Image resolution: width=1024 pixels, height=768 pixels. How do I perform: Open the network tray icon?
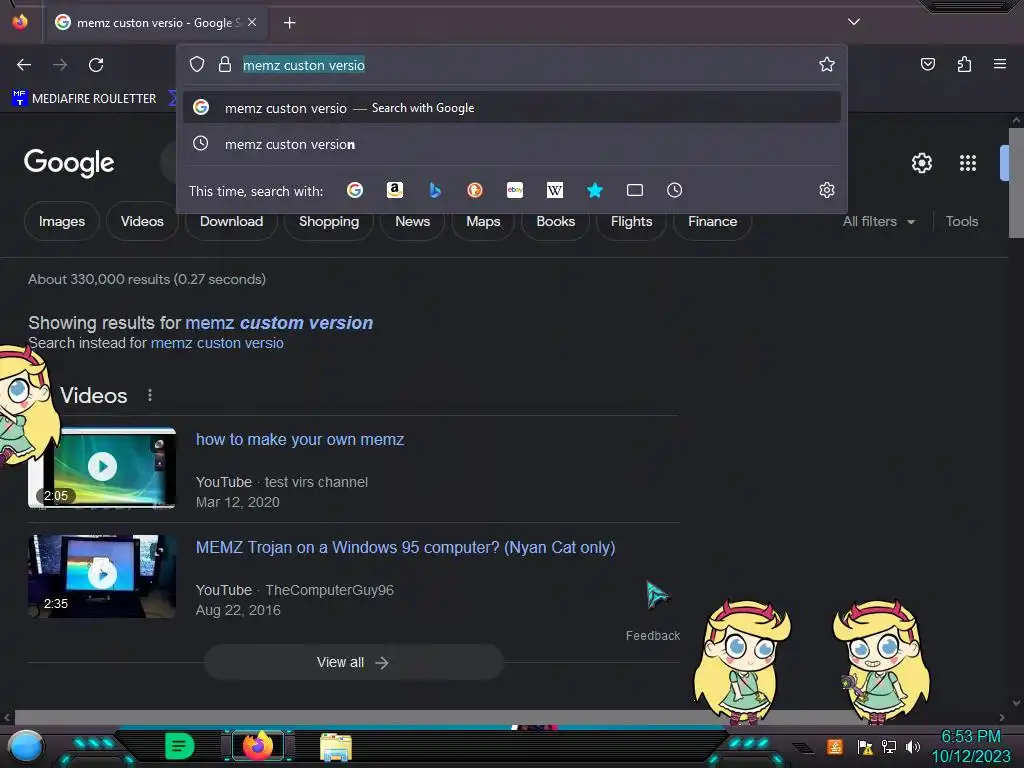pyautogui.click(x=888, y=746)
